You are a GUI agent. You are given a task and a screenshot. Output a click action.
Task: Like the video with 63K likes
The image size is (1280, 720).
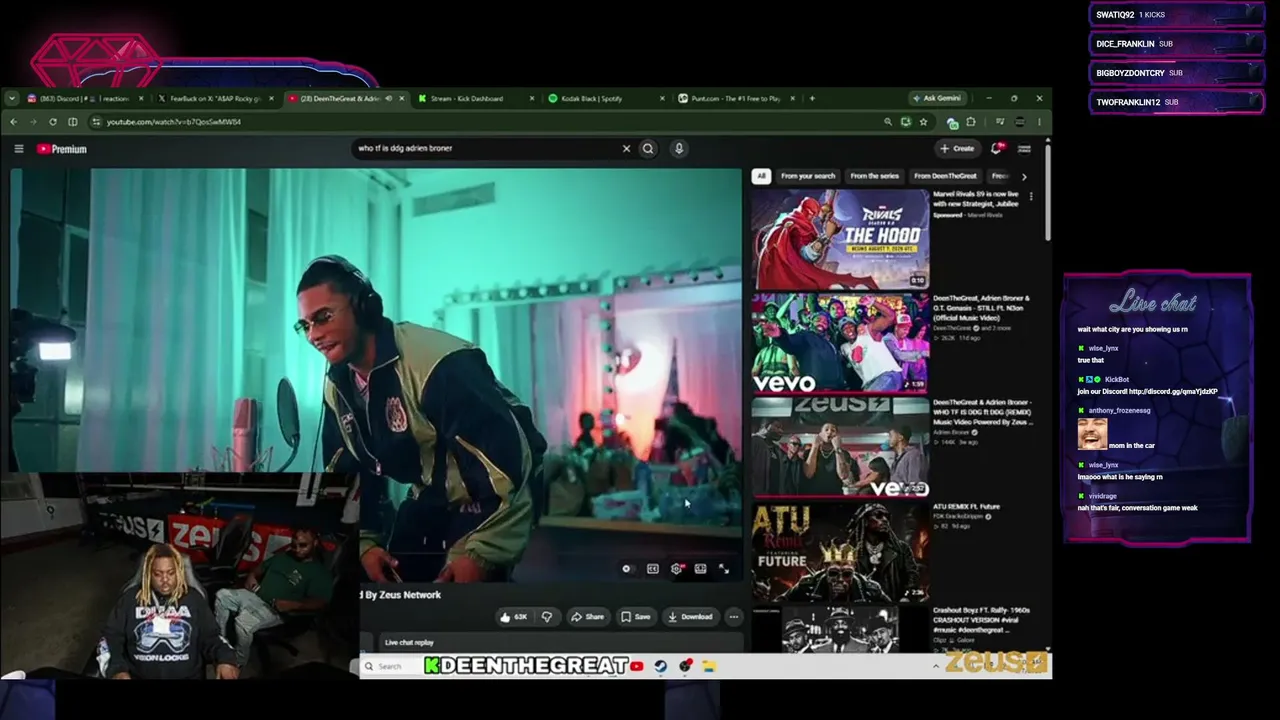click(x=514, y=617)
